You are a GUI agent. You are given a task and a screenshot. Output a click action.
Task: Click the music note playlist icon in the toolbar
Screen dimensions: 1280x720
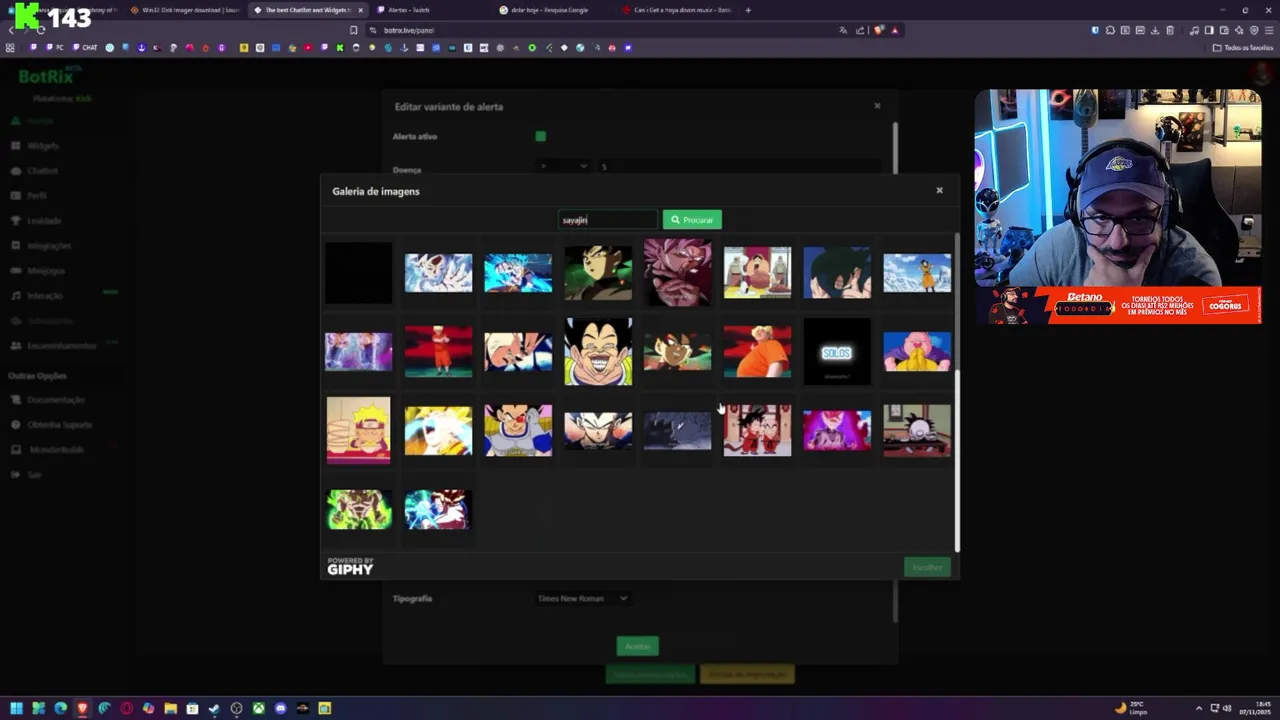tap(1194, 30)
